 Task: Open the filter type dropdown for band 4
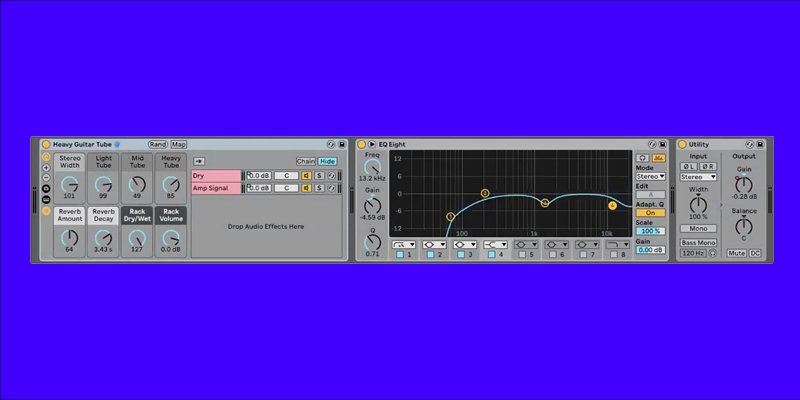[495, 245]
